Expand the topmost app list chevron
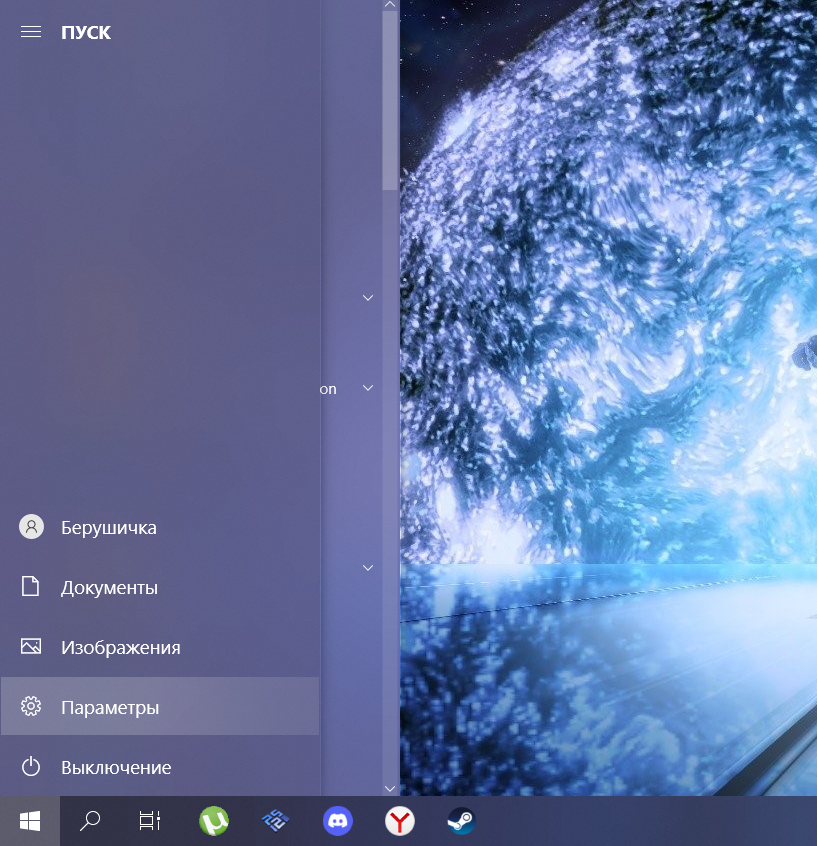 (368, 298)
